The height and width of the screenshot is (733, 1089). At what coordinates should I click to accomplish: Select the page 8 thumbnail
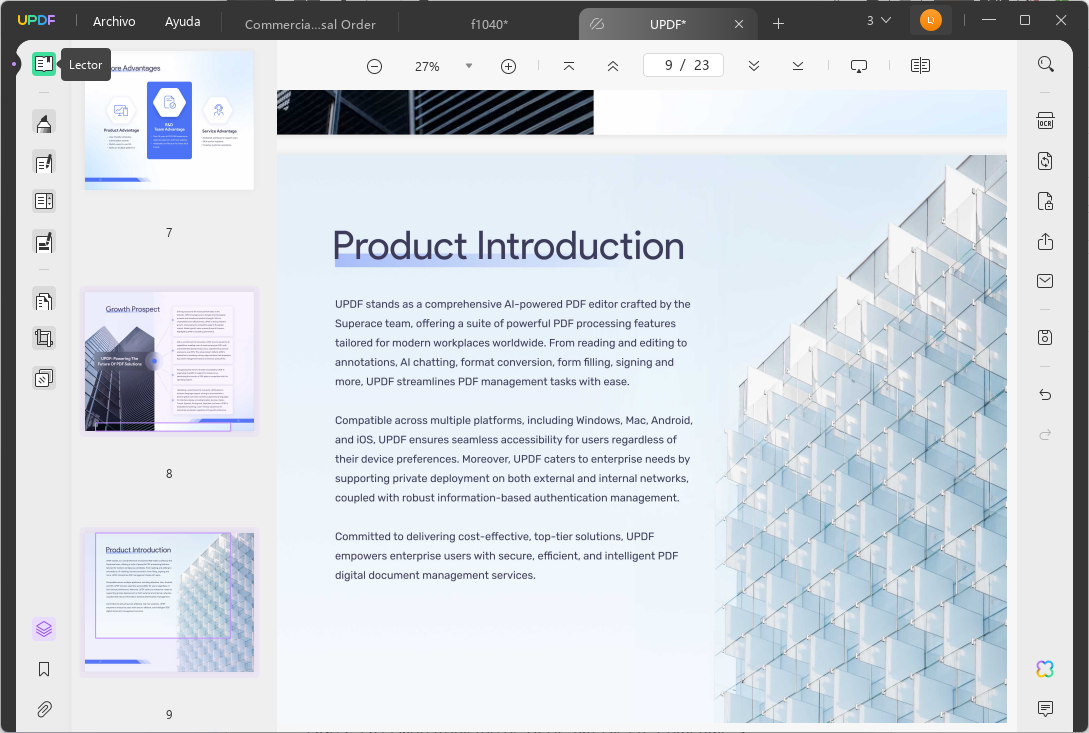[168, 362]
